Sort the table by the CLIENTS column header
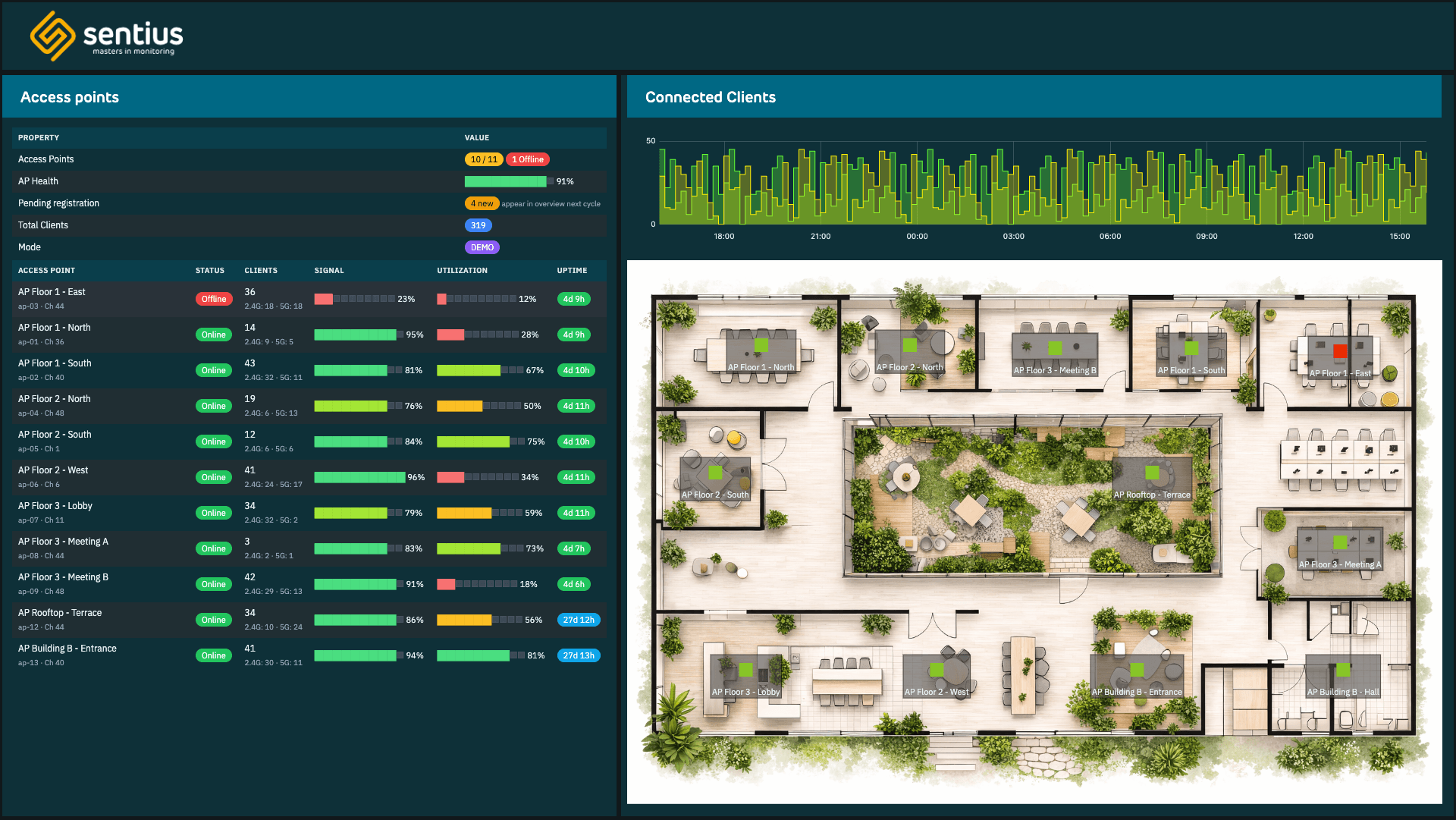Screen dimensions: 1456x820 click(x=260, y=270)
